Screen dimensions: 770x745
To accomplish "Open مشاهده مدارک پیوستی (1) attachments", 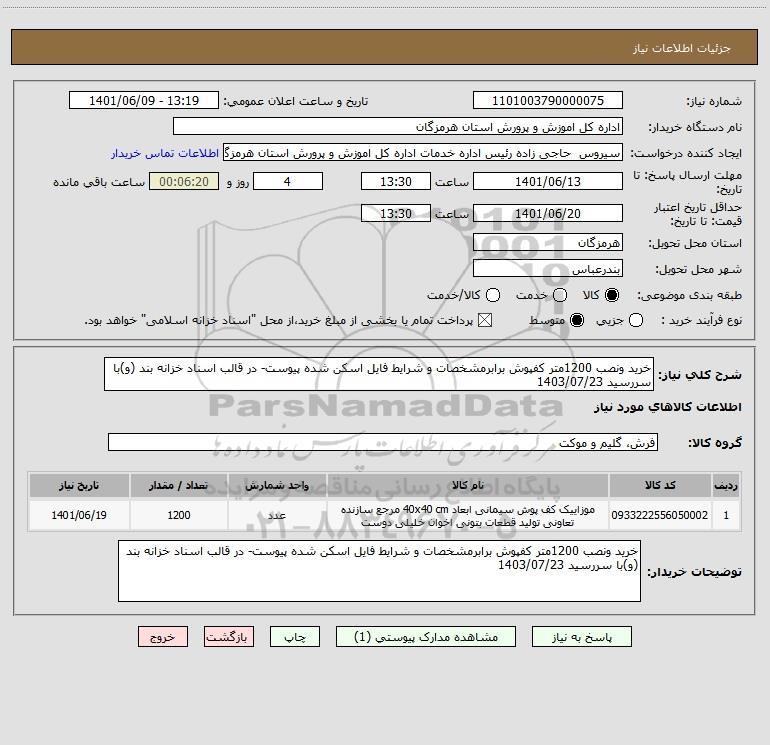I will click(x=426, y=637).
